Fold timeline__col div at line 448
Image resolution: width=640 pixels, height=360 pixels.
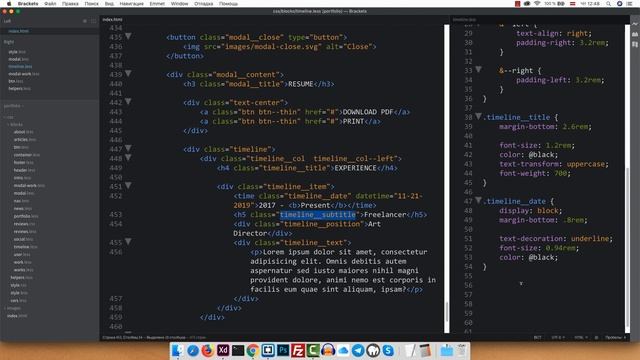pyautogui.click(x=128, y=158)
